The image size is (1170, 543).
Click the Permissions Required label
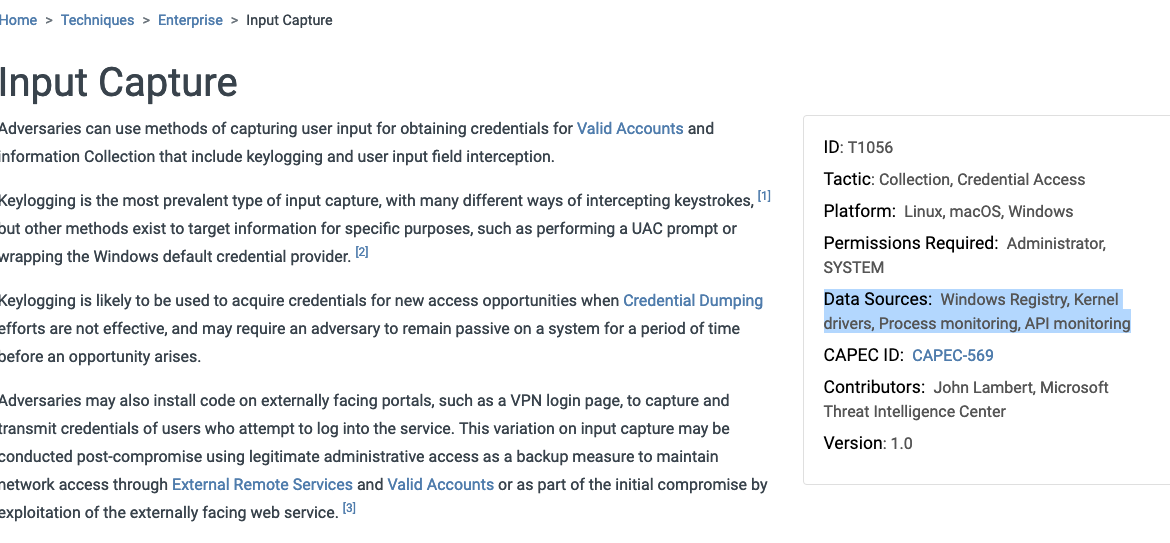pyautogui.click(x=910, y=243)
